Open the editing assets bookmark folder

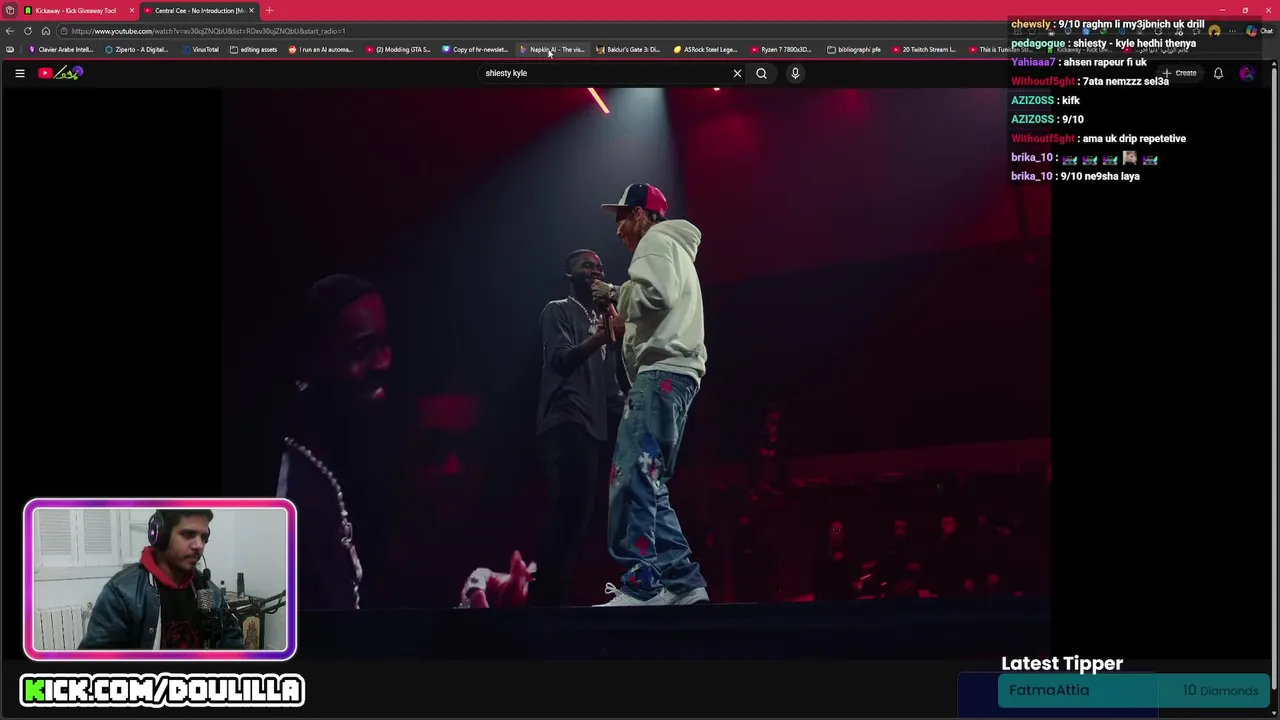coord(254,49)
